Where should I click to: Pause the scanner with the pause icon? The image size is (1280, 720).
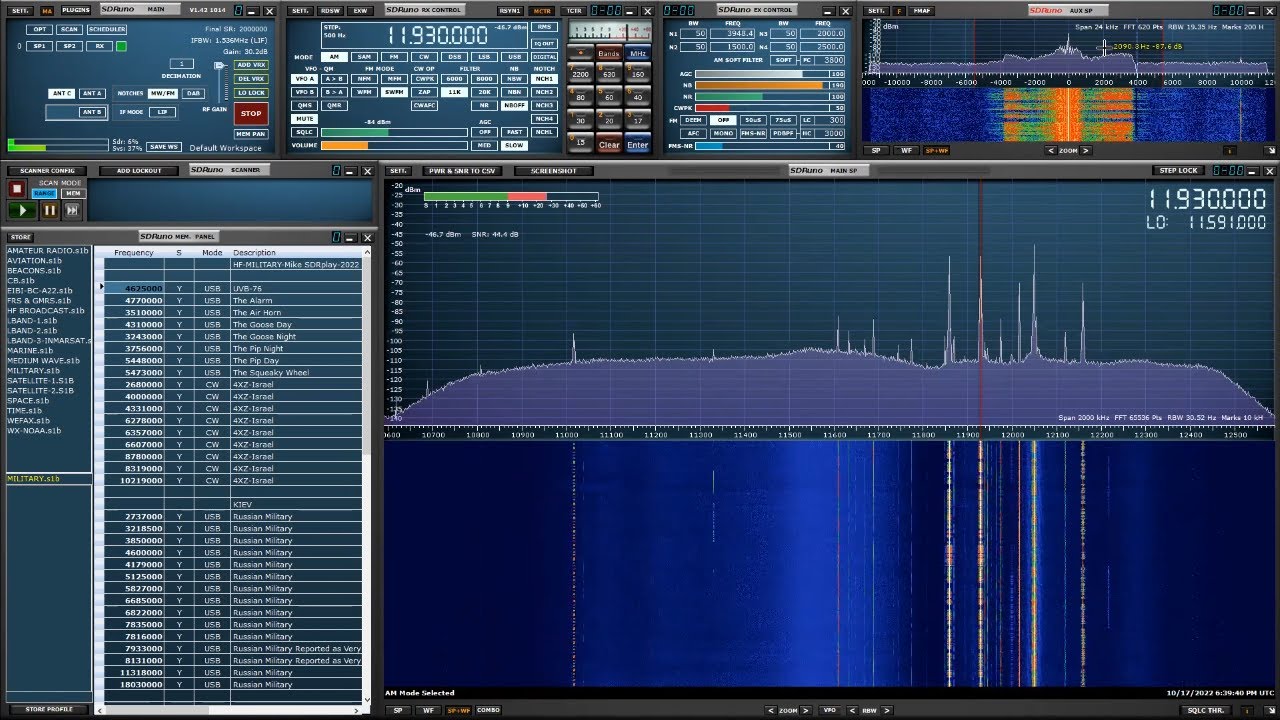49,210
